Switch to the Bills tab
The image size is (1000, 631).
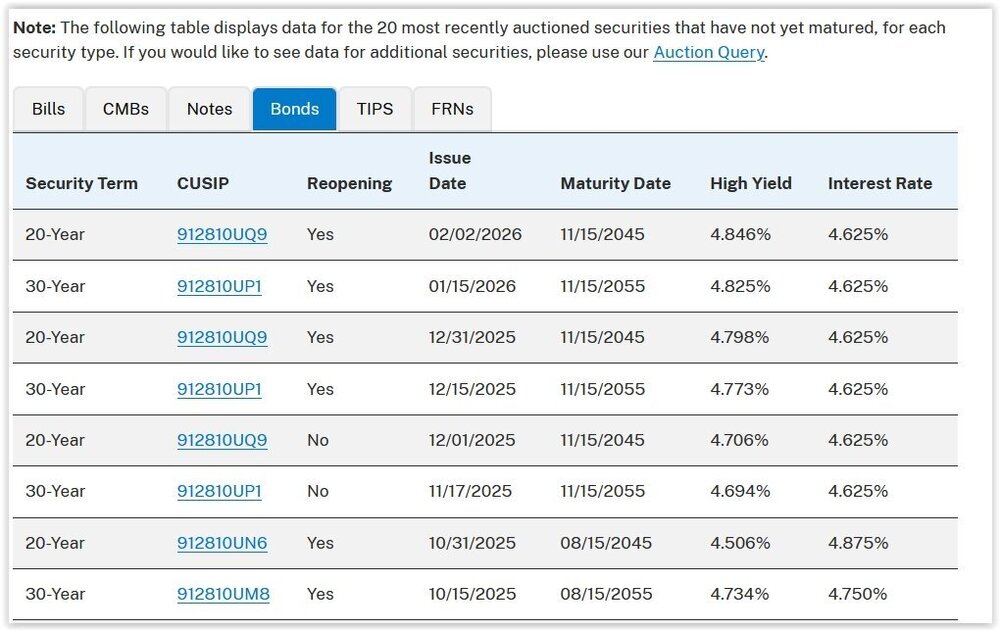48,109
